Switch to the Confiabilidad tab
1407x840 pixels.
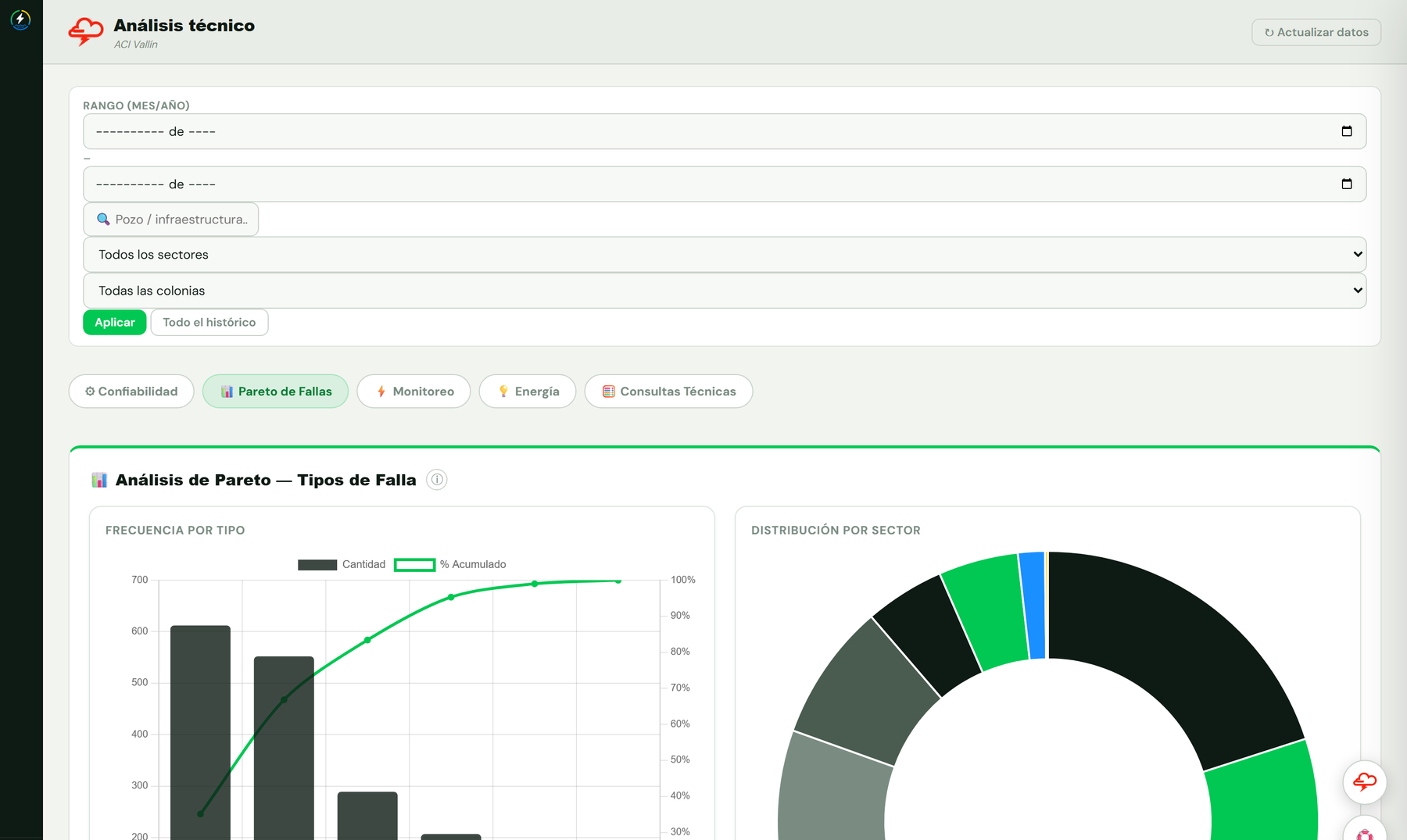[131, 391]
